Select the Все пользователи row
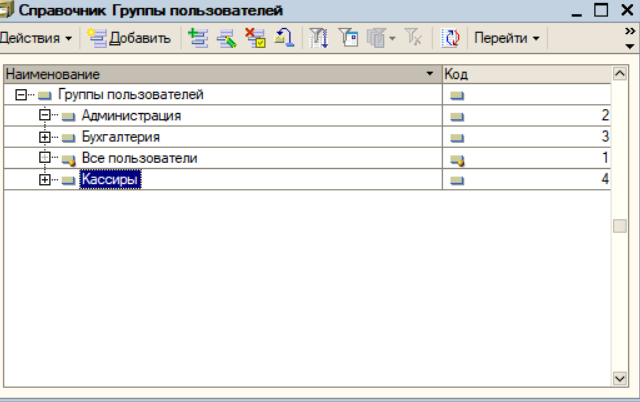 coord(307,158)
